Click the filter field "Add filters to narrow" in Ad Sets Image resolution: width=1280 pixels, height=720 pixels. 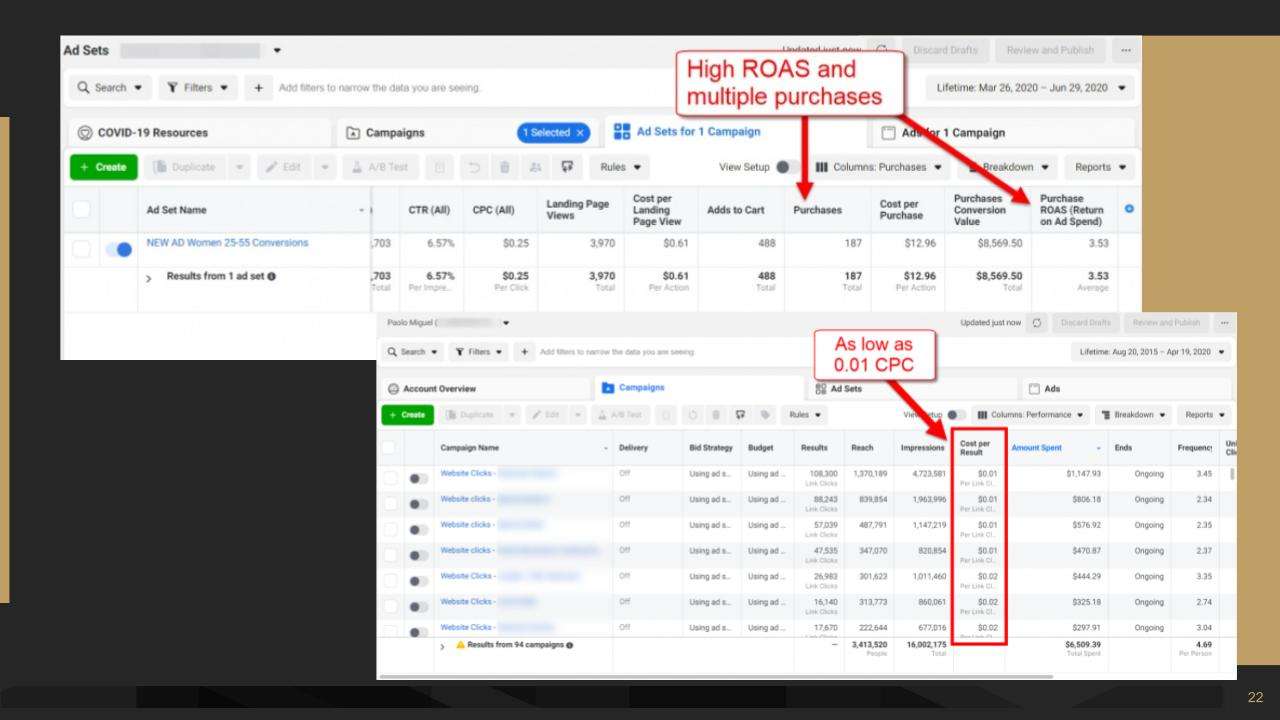pos(380,88)
